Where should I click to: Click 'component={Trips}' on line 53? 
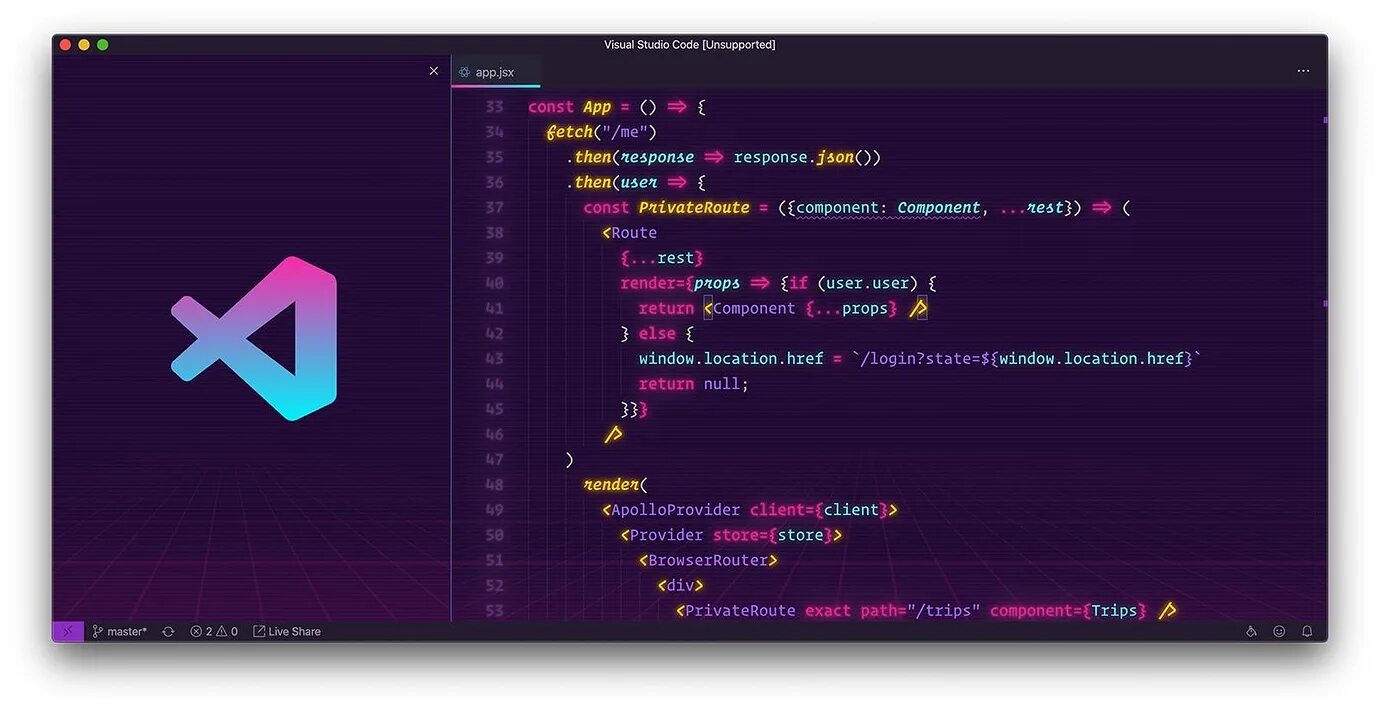click(1068, 611)
